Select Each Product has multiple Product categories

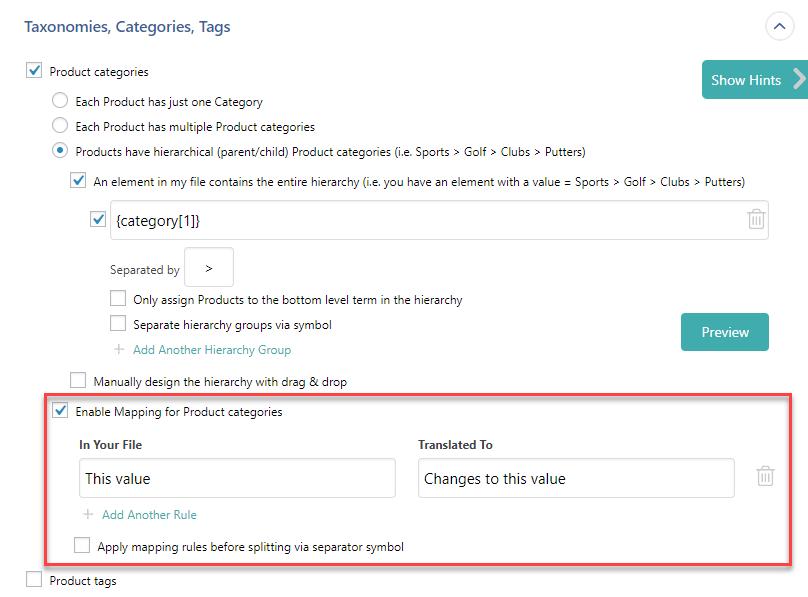pyautogui.click(x=60, y=126)
